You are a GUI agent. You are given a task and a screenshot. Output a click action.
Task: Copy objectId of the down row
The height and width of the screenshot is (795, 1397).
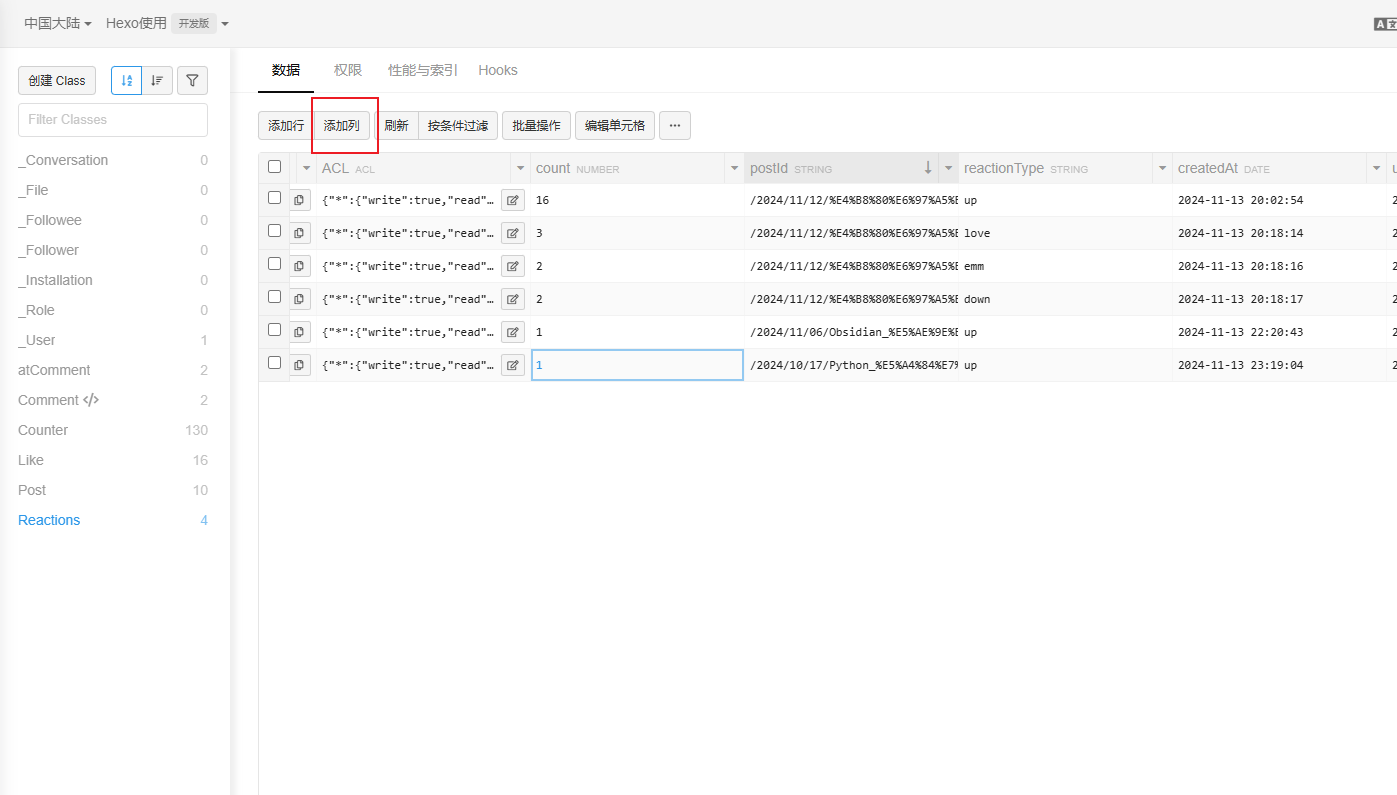(299, 299)
